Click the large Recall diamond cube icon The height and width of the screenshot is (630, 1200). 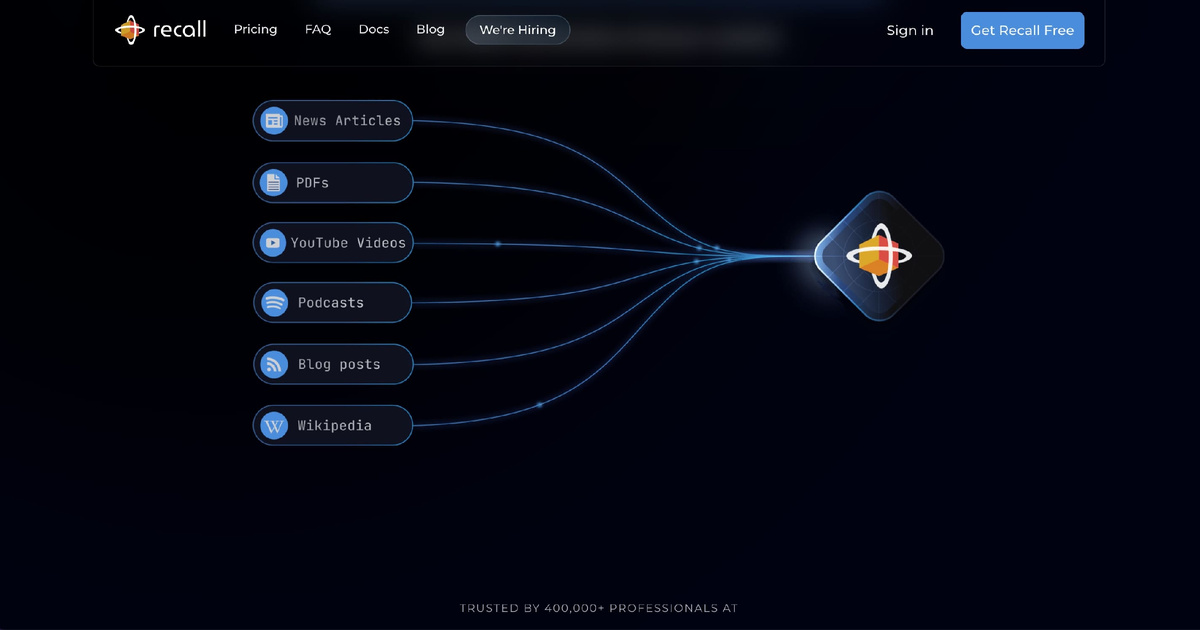(x=879, y=256)
